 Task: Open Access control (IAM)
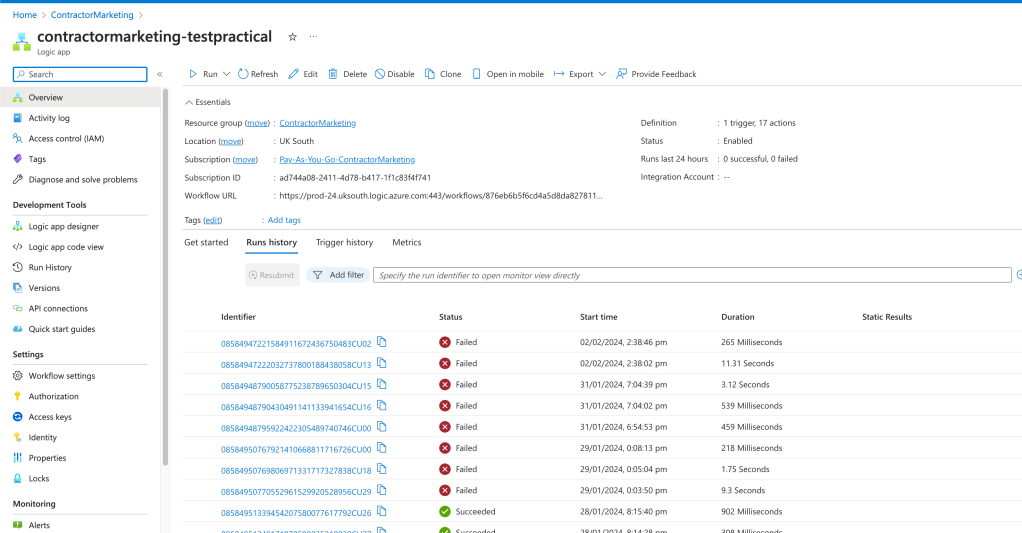coord(66,139)
